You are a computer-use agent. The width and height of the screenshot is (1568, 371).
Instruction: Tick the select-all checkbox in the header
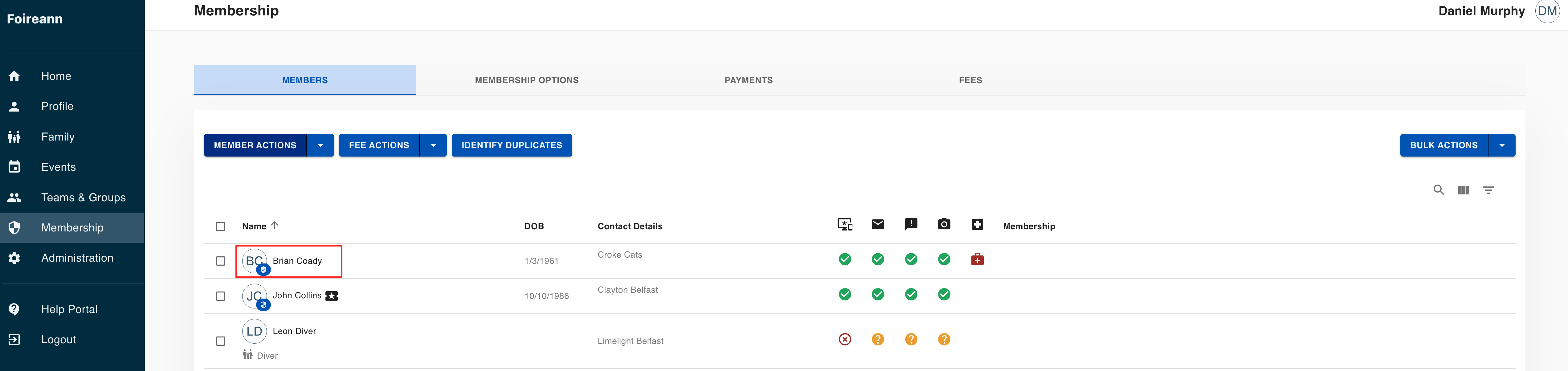(221, 226)
